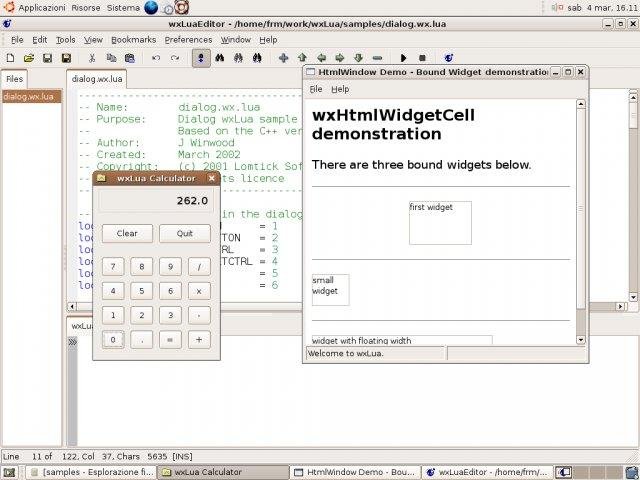Open the Sistema system menu
The height and width of the screenshot is (480, 640).
[123, 8]
